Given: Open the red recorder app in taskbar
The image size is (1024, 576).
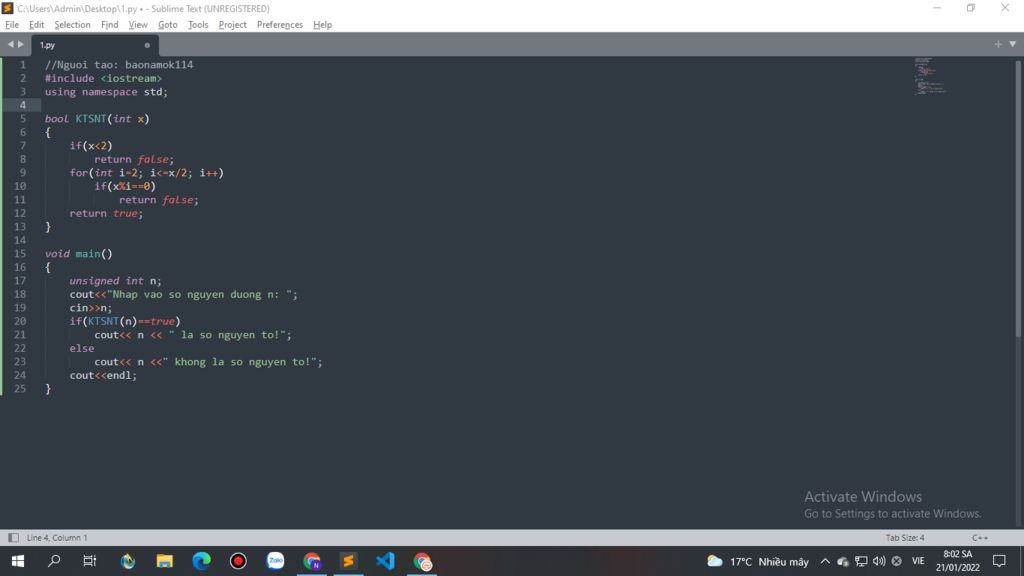Looking at the screenshot, I should tap(238, 561).
